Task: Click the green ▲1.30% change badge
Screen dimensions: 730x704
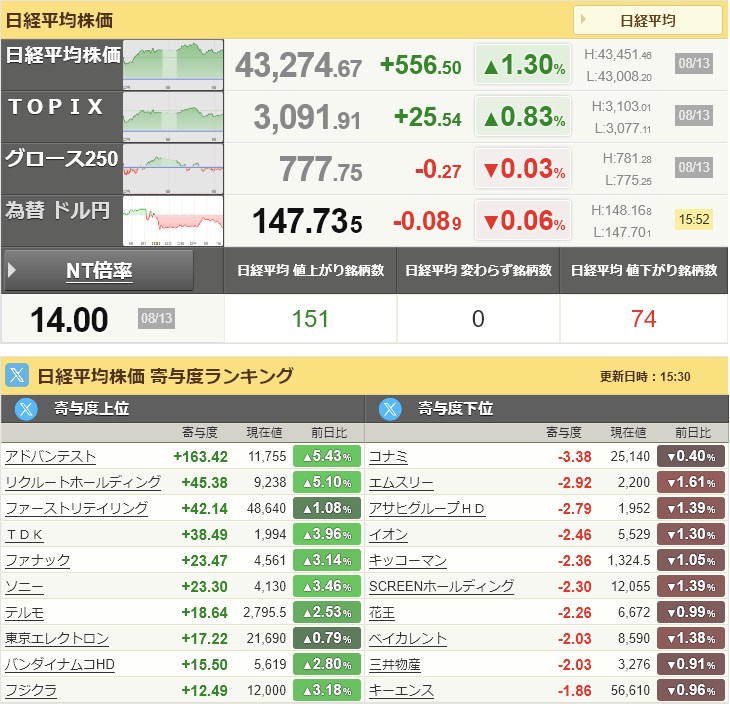Action: click(x=523, y=65)
